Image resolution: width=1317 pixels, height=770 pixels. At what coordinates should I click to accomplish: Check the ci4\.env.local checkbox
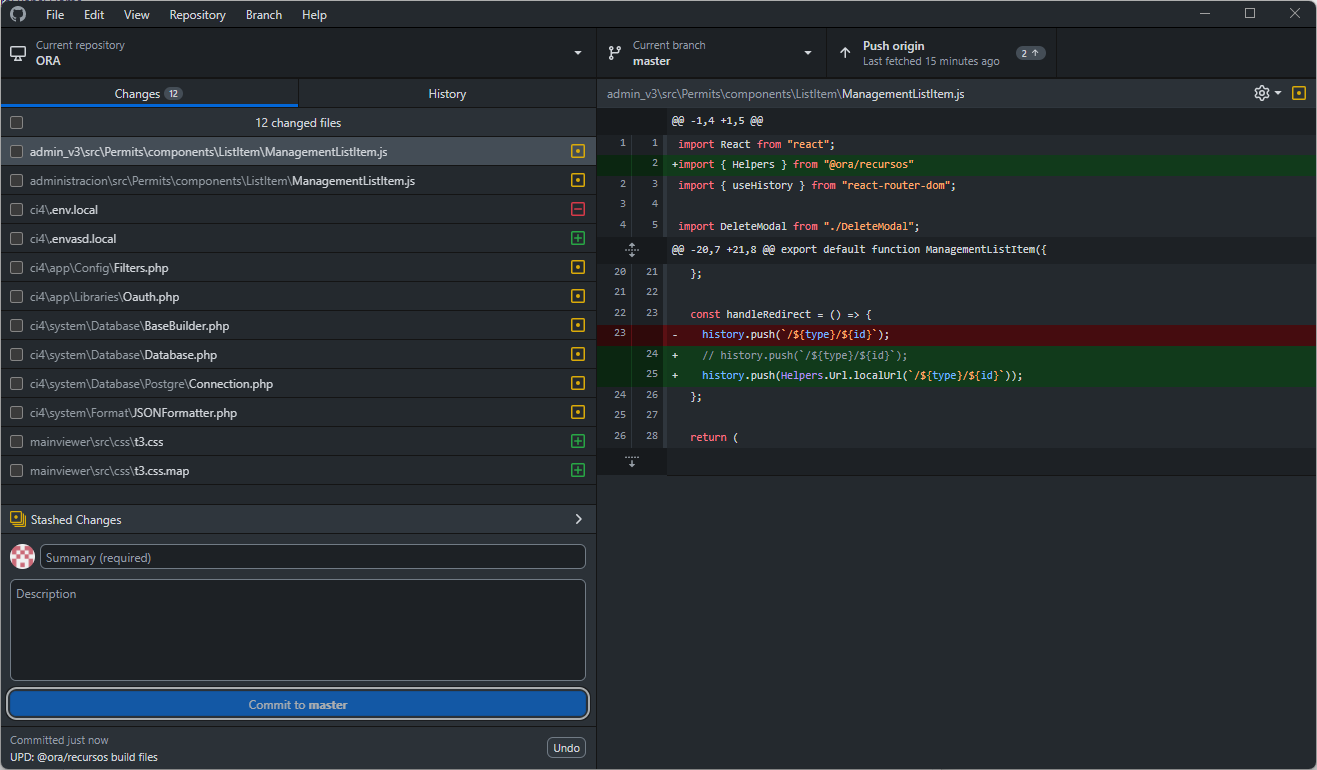[x=17, y=210]
